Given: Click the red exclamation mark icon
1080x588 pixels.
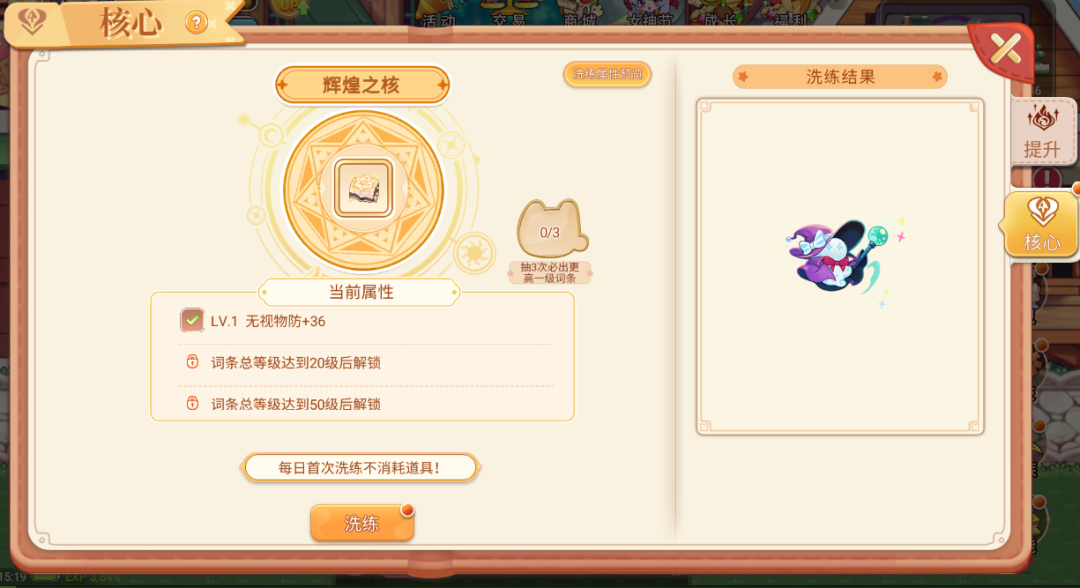Looking at the screenshot, I should click(x=1046, y=178).
